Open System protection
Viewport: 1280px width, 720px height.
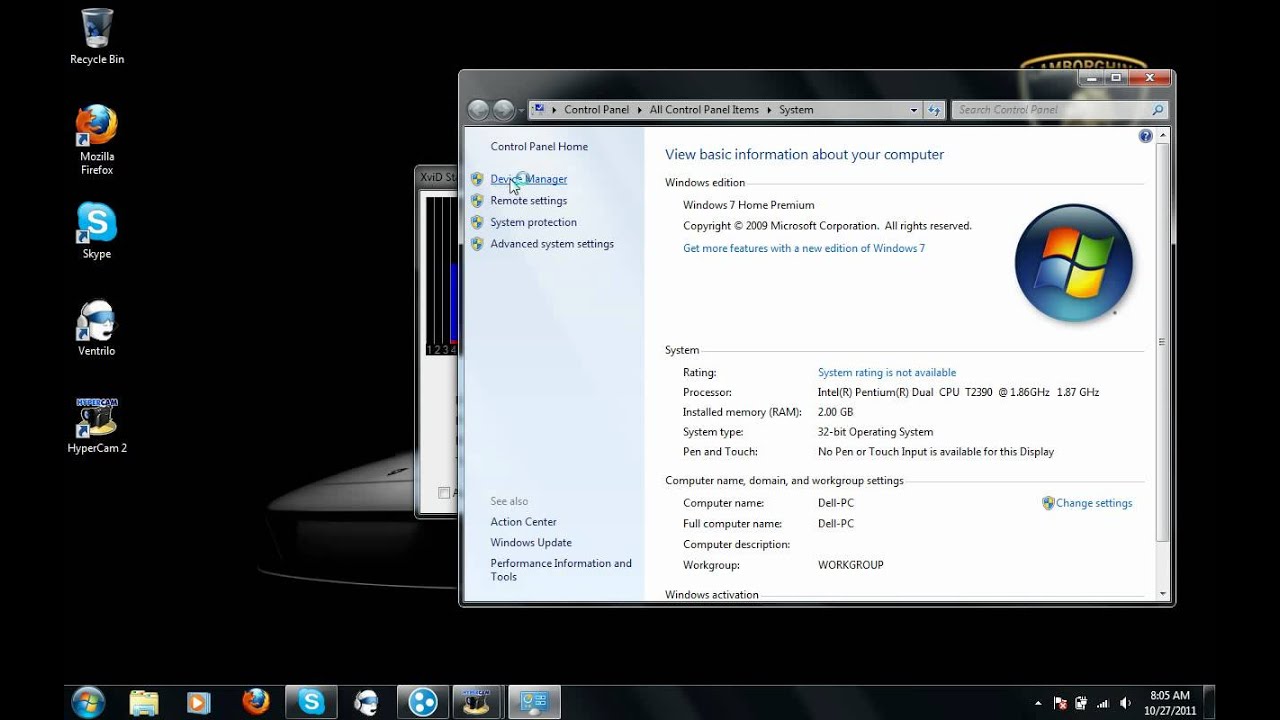(533, 222)
